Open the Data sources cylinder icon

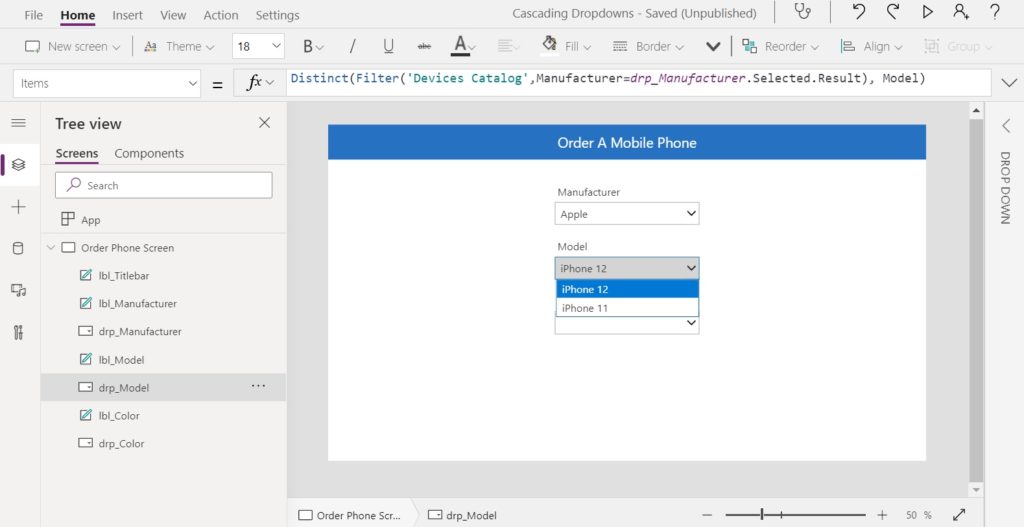[18, 248]
